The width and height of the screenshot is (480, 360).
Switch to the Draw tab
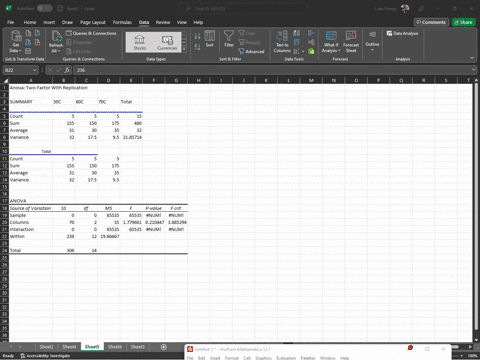coord(67,22)
